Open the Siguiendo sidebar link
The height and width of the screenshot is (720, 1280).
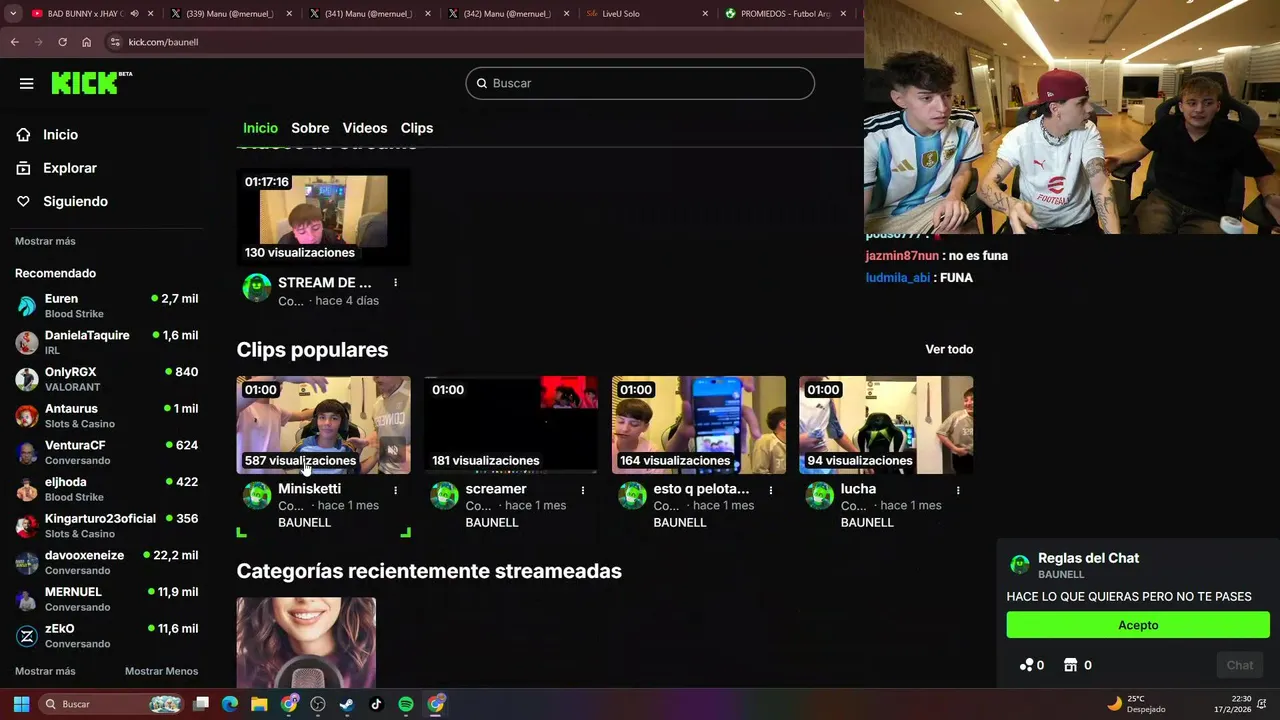click(x=75, y=202)
